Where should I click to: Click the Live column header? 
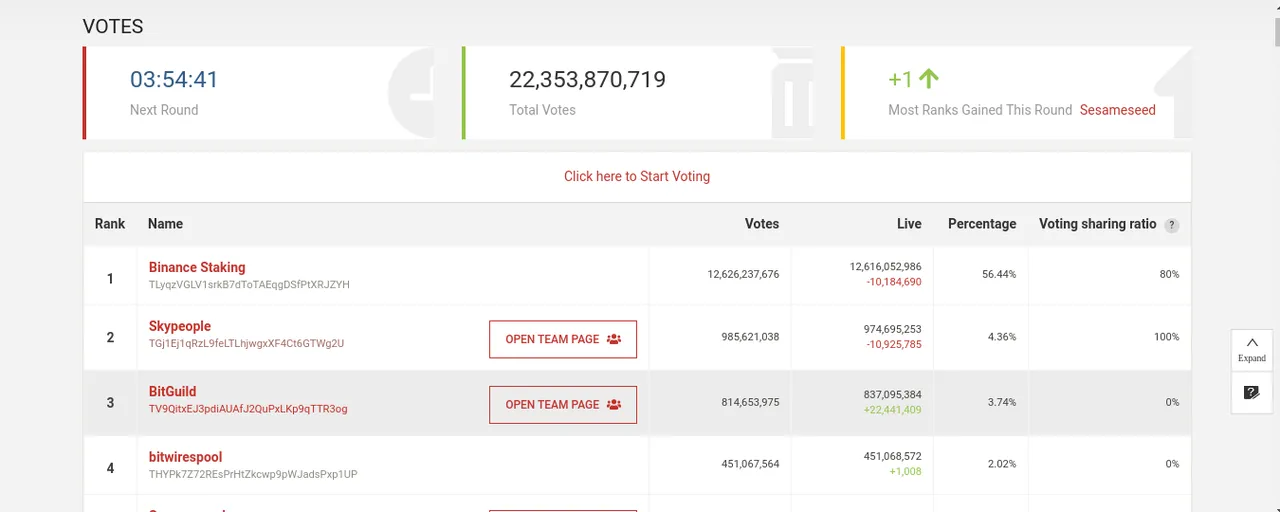(909, 224)
